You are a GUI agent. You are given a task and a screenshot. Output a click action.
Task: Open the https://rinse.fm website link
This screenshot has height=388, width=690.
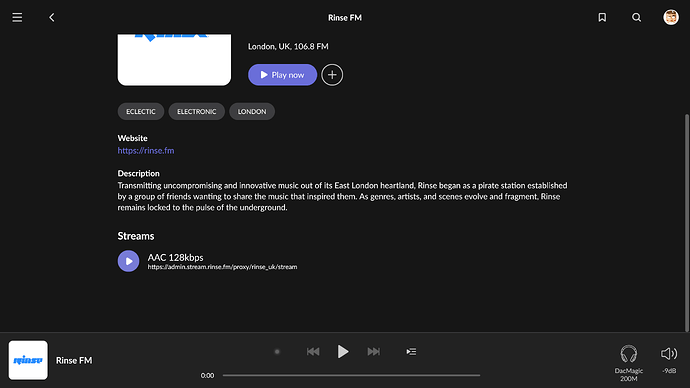click(x=146, y=150)
